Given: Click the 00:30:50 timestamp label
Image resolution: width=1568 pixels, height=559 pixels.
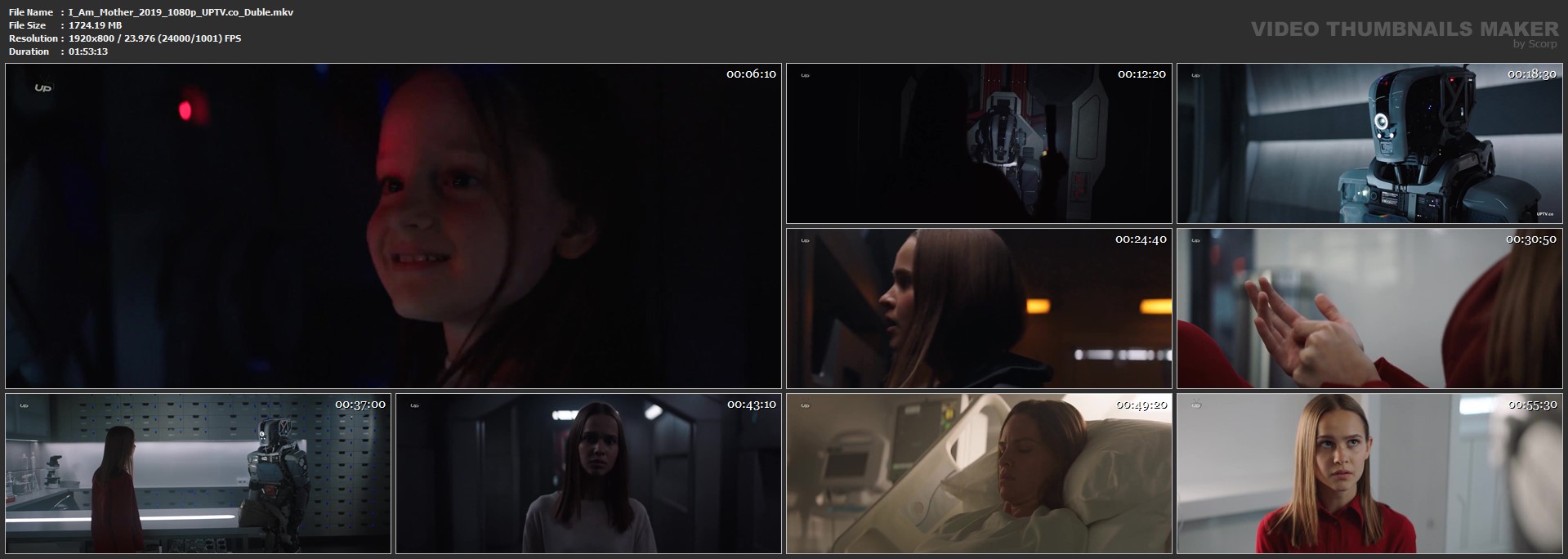Looking at the screenshot, I should pos(1532,239).
